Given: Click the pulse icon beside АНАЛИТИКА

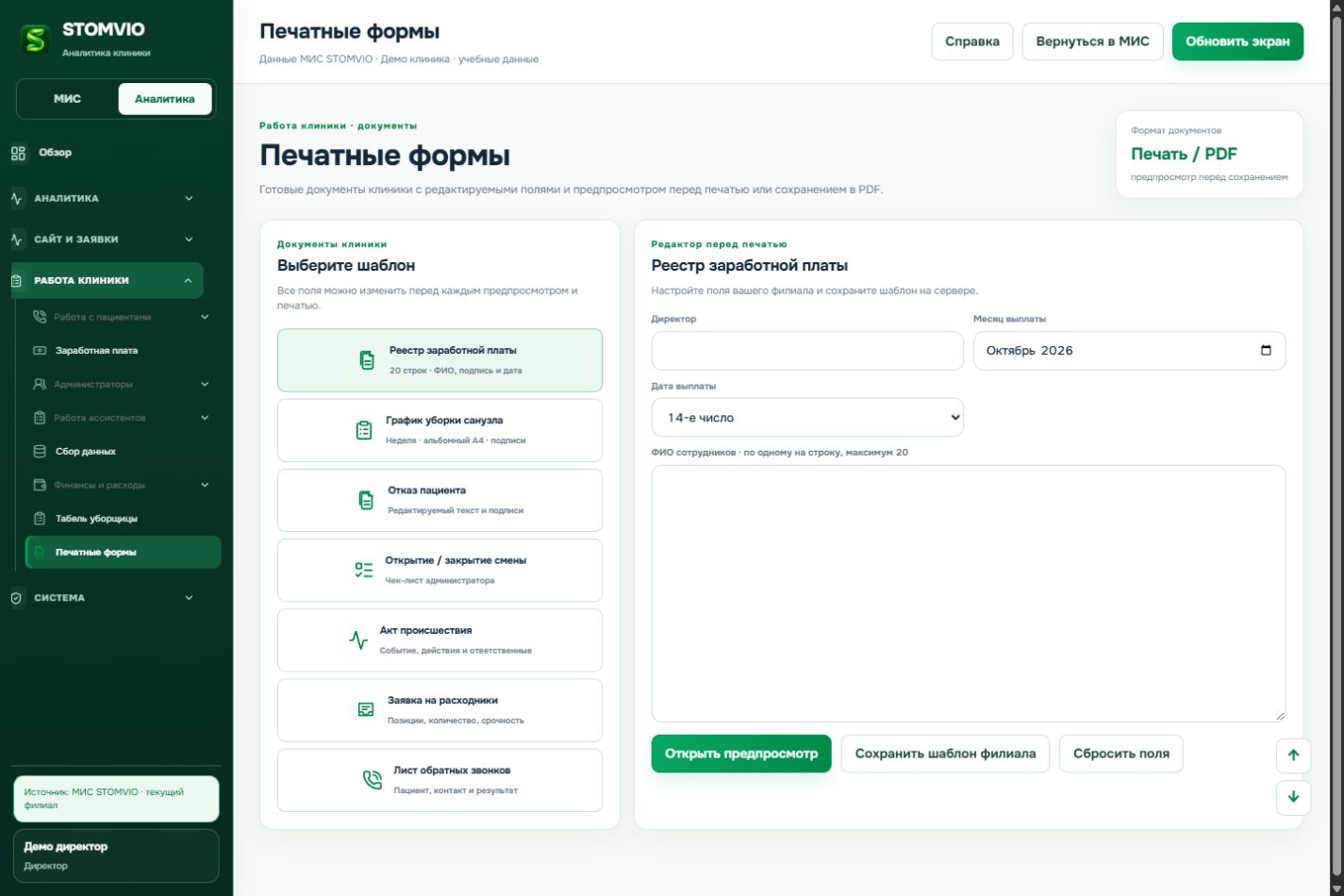Looking at the screenshot, I should point(16,198).
